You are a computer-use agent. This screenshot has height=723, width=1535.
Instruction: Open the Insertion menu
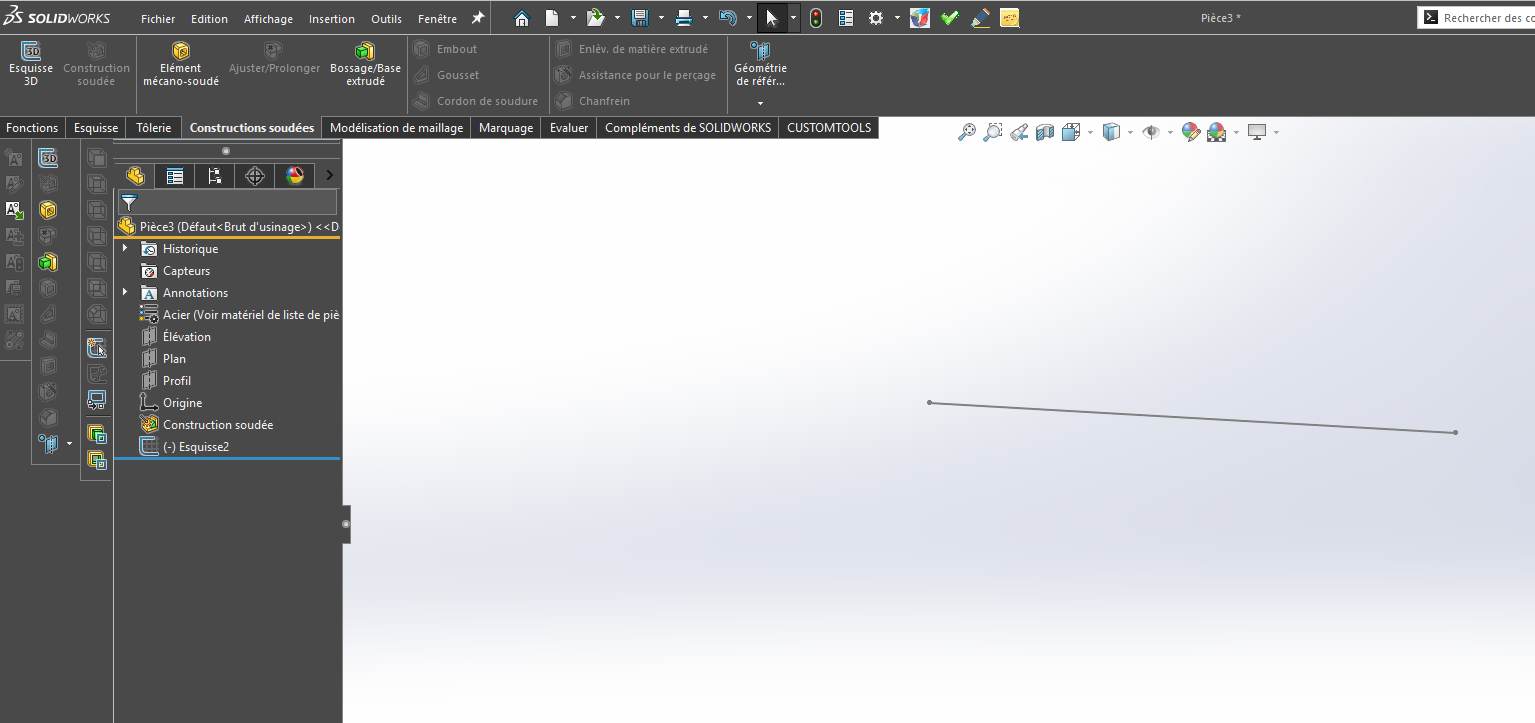click(331, 19)
